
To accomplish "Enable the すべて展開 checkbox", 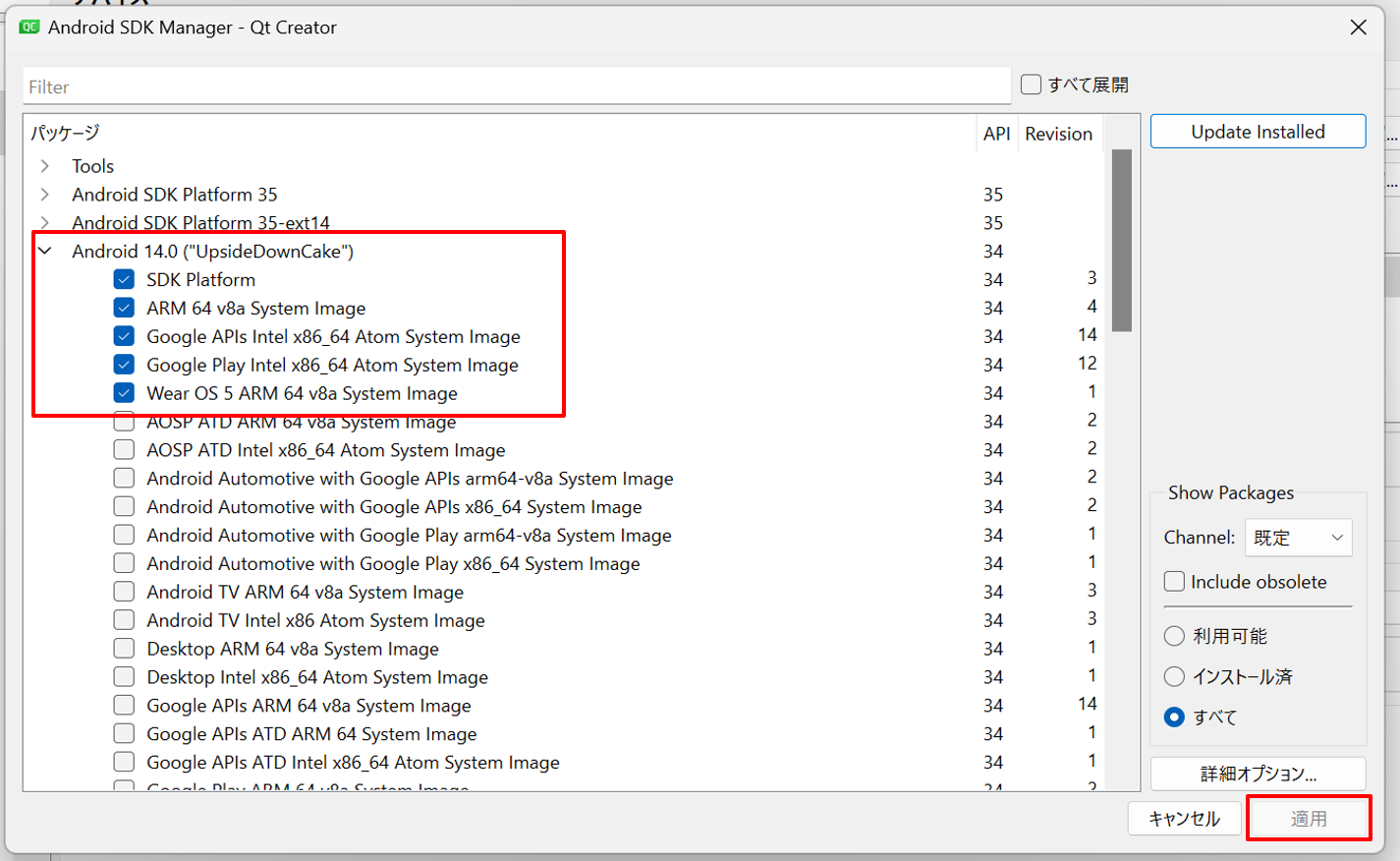I will coord(1031,85).
